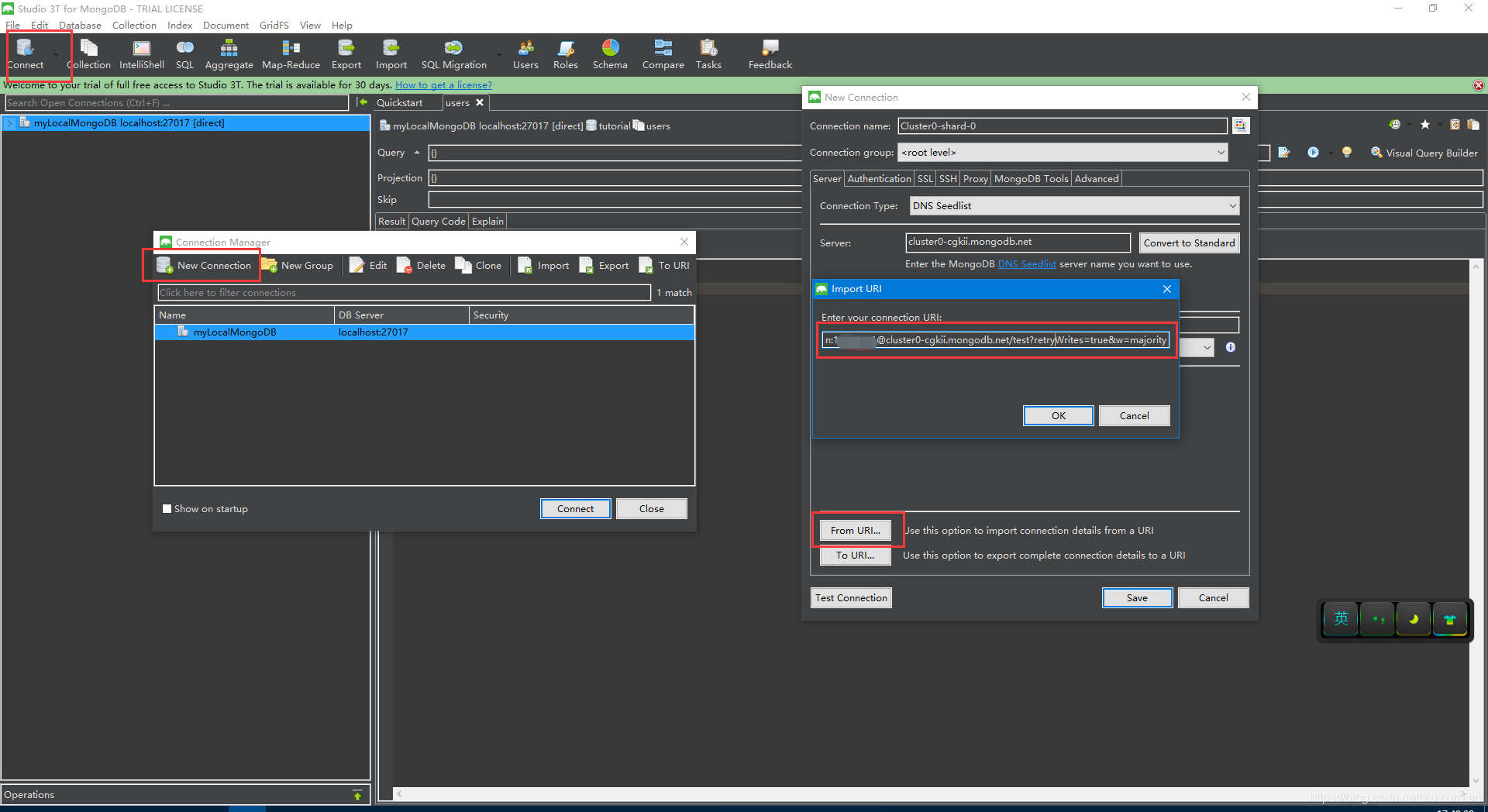Open the Query Code tab
Viewport: 1488px width, 812px height.
click(439, 221)
